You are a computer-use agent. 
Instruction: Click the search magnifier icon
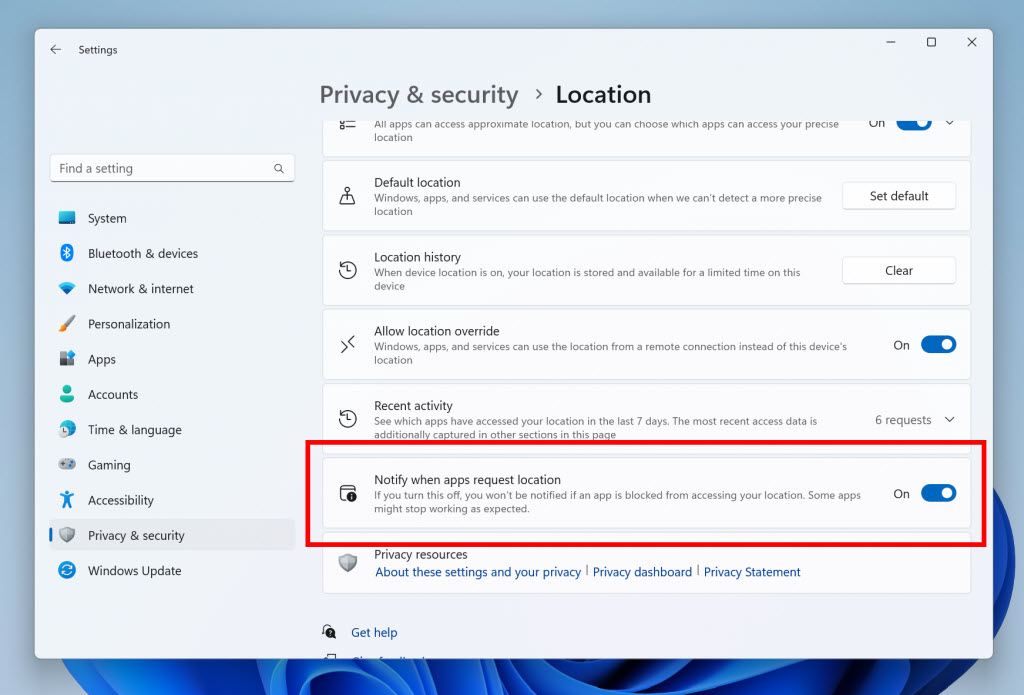279,169
